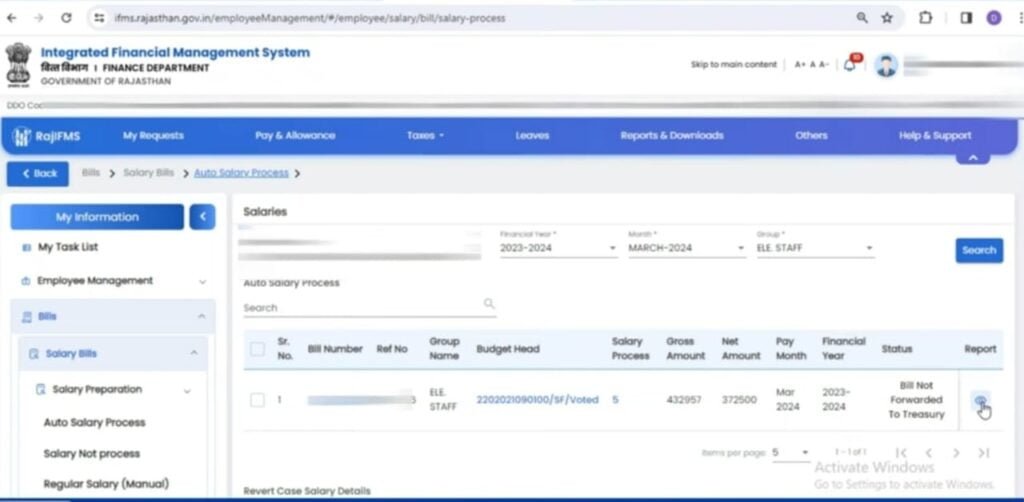The height and width of the screenshot is (502, 1024).
Task: Open My Task List in sidebar
Action: [68, 247]
